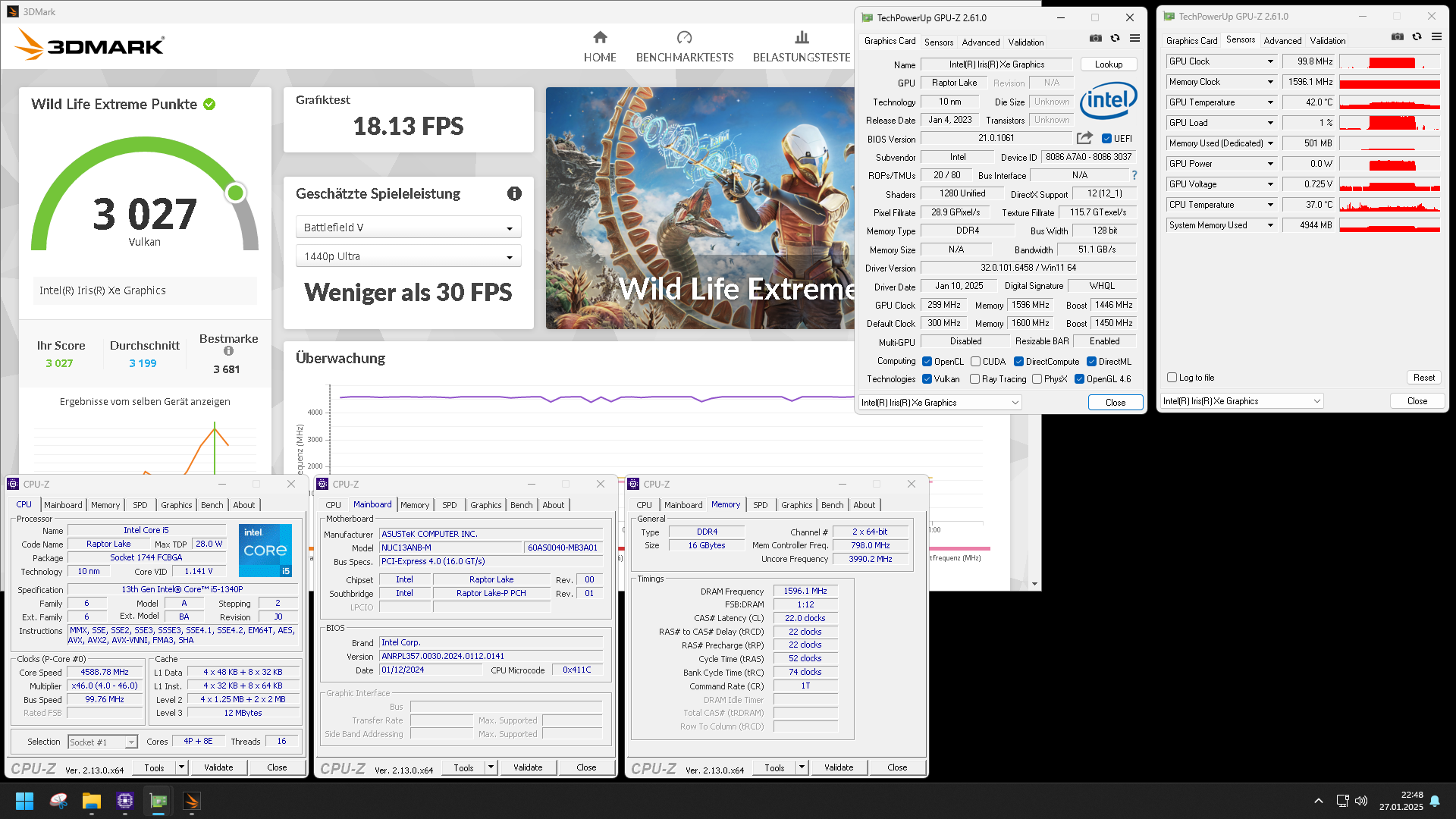Click the Memory Clock sensor graph
1456x819 pixels.
point(1389,82)
